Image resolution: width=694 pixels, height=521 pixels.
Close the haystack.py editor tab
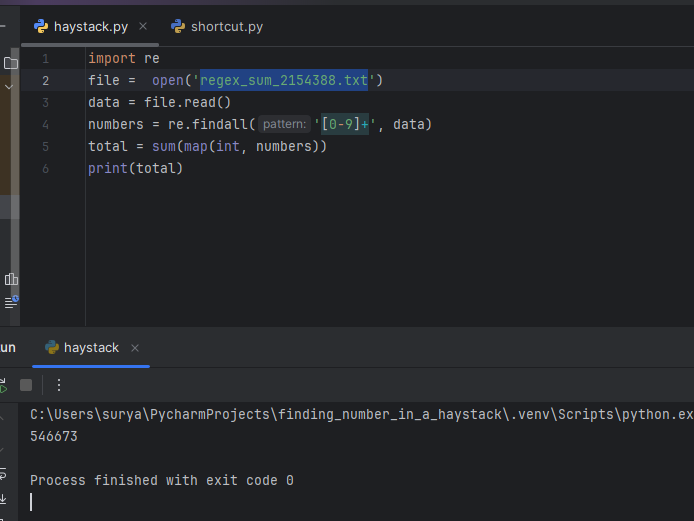(x=143, y=27)
